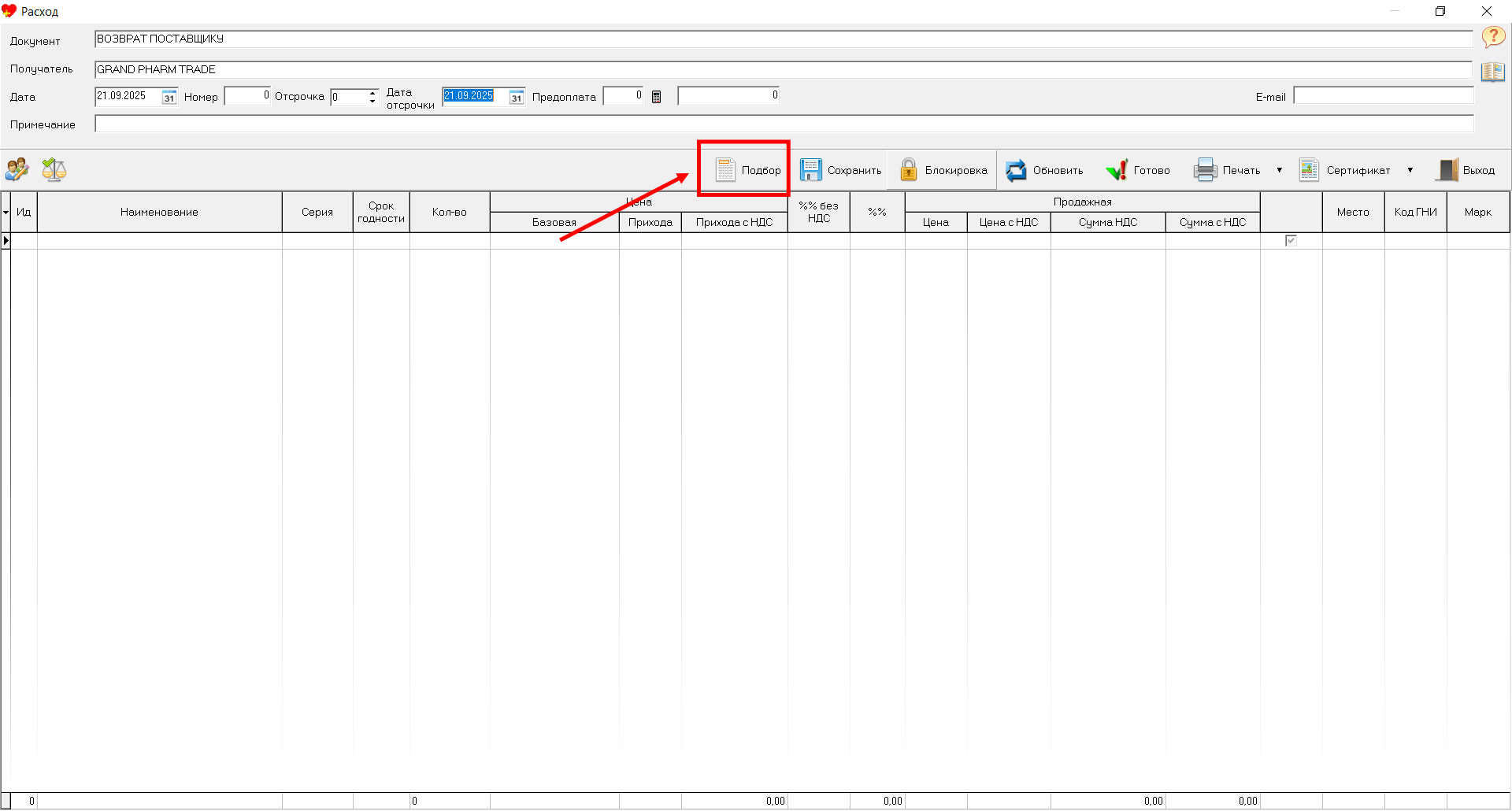The height and width of the screenshot is (811, 1512).
Task: Click into the Предоплата field
Action: pos(623,96)
